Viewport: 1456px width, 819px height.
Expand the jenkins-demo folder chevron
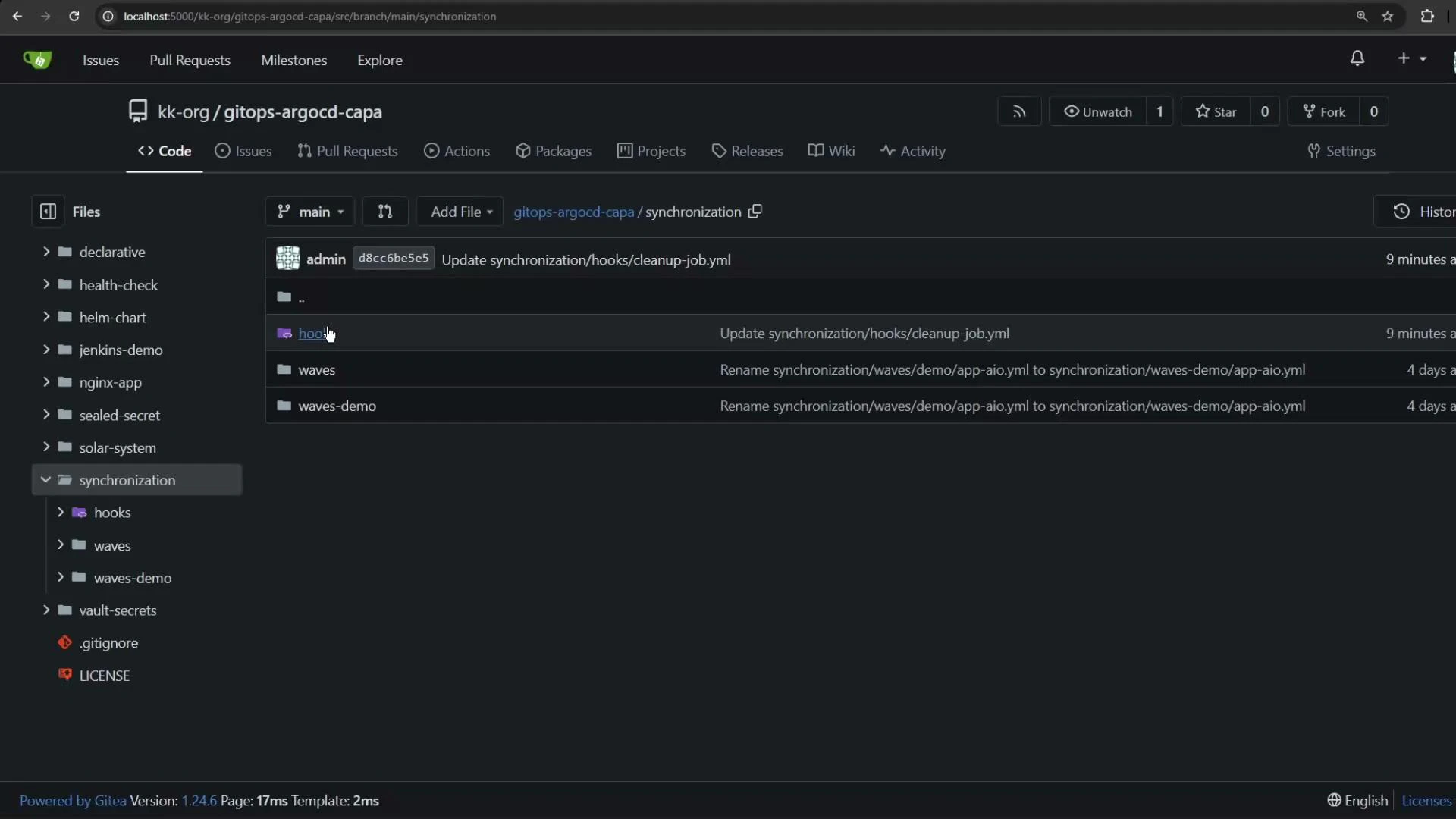(46, 350)
